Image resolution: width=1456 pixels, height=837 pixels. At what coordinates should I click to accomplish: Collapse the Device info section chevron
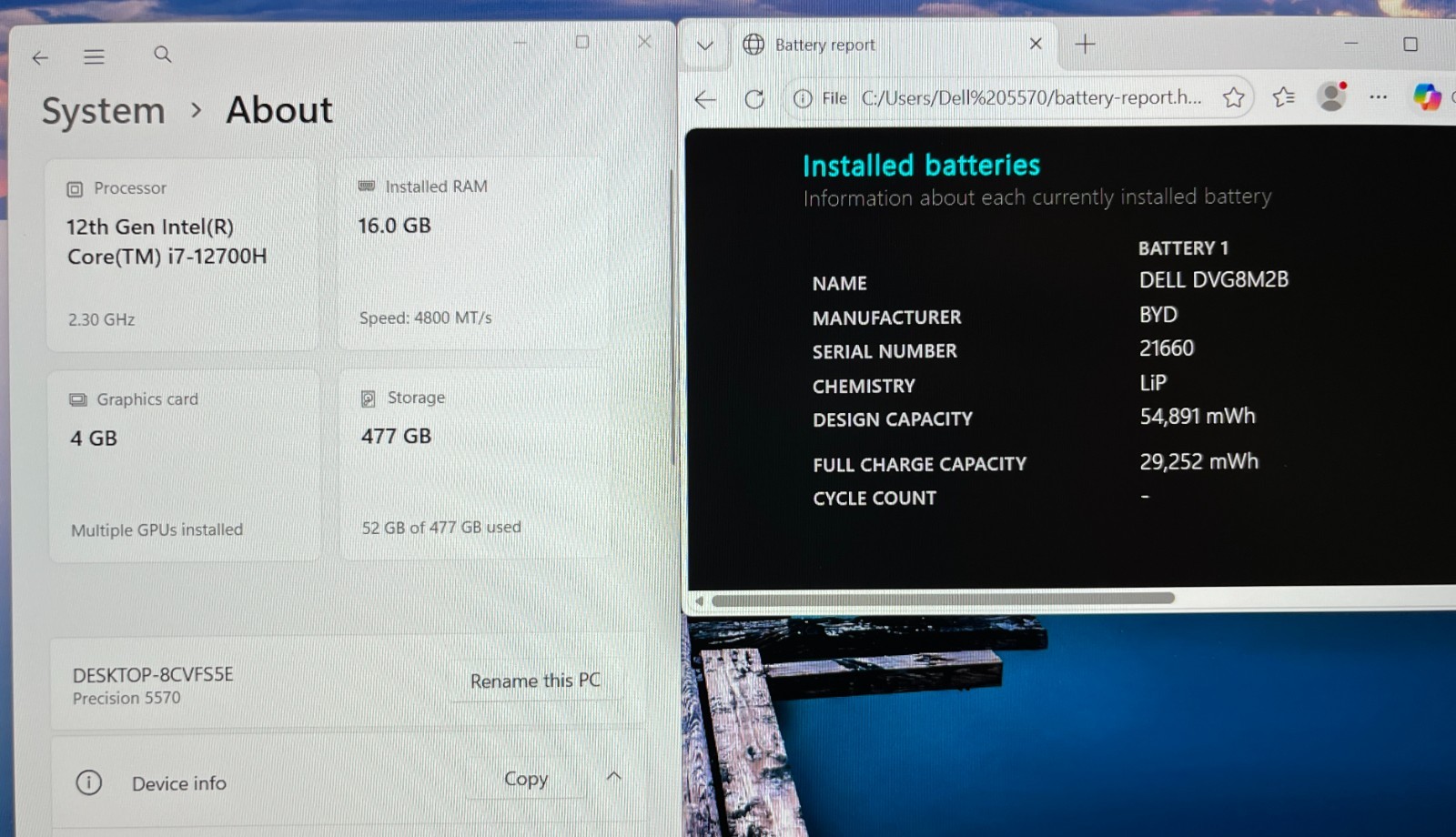614,776
